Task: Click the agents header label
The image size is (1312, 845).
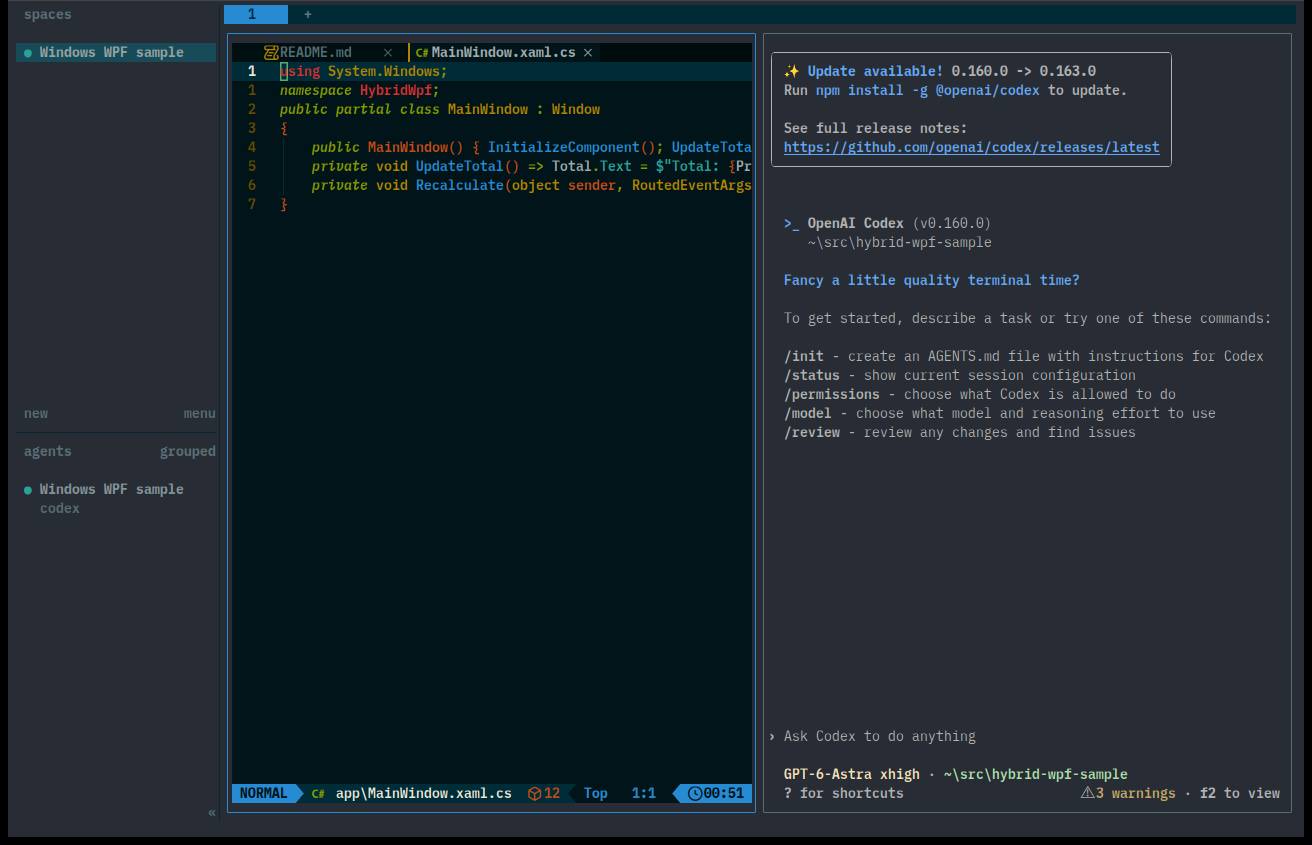Action: pos(48,451)
